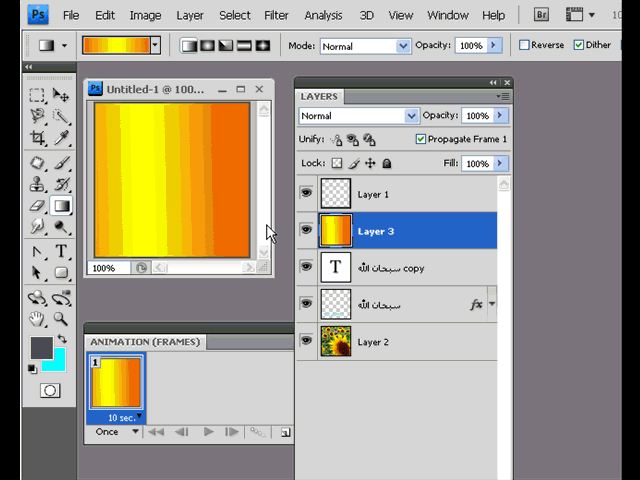Play the animation
Viewport: 640px width, 480px height.
[208, 432]
